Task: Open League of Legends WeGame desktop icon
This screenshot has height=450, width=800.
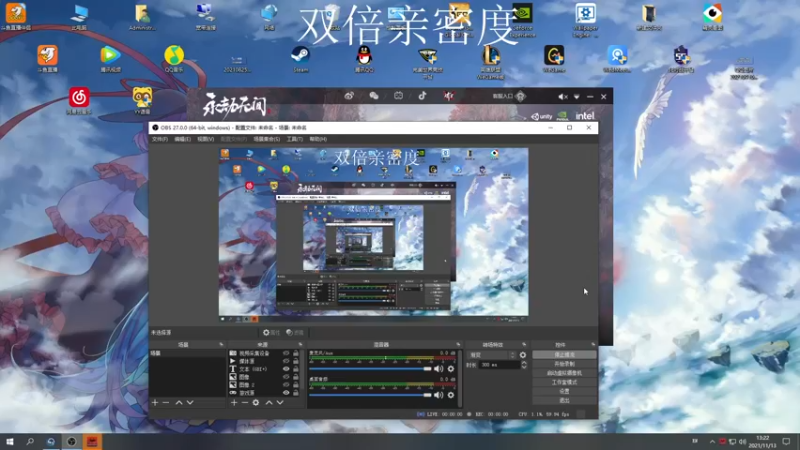Action: tap(490, 61)
